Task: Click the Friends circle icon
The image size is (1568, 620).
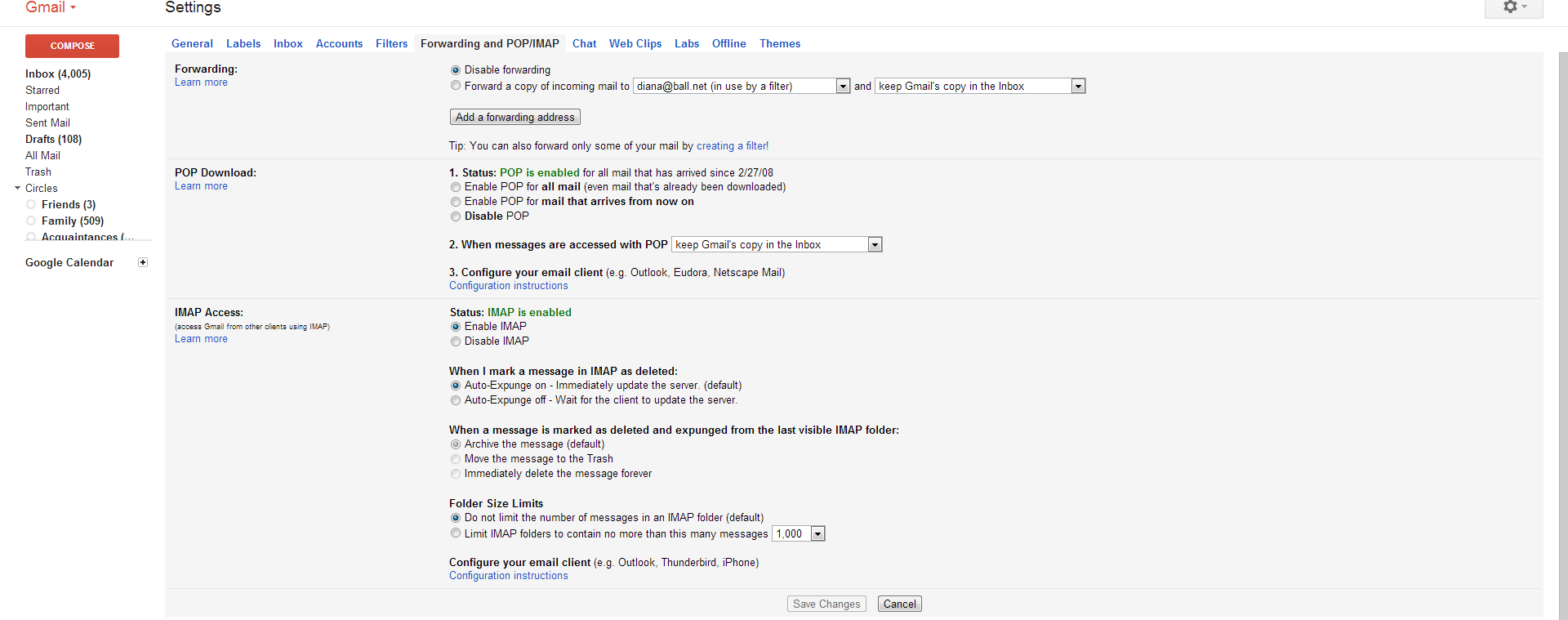Action: 31,205
